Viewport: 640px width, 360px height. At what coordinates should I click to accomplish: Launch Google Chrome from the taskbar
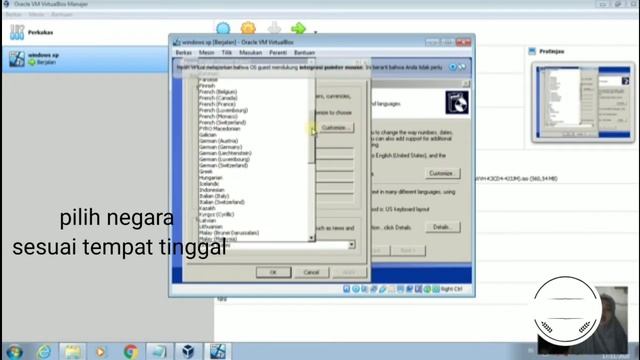[x=131, y=351]
